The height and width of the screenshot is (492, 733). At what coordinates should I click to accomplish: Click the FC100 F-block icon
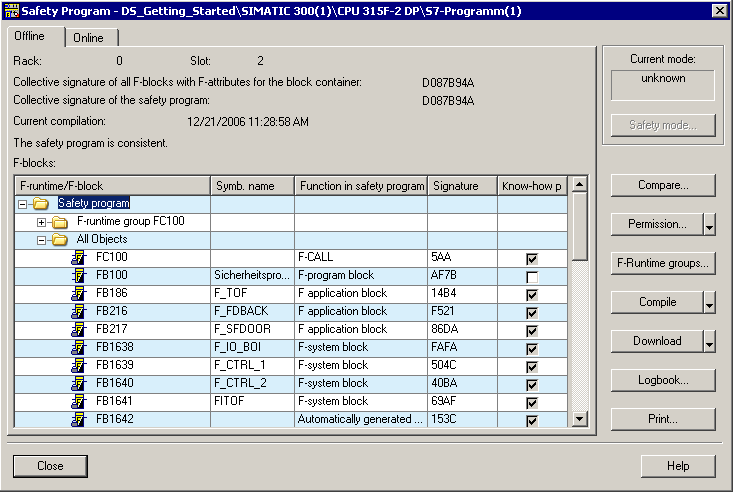tap(79, 257)
